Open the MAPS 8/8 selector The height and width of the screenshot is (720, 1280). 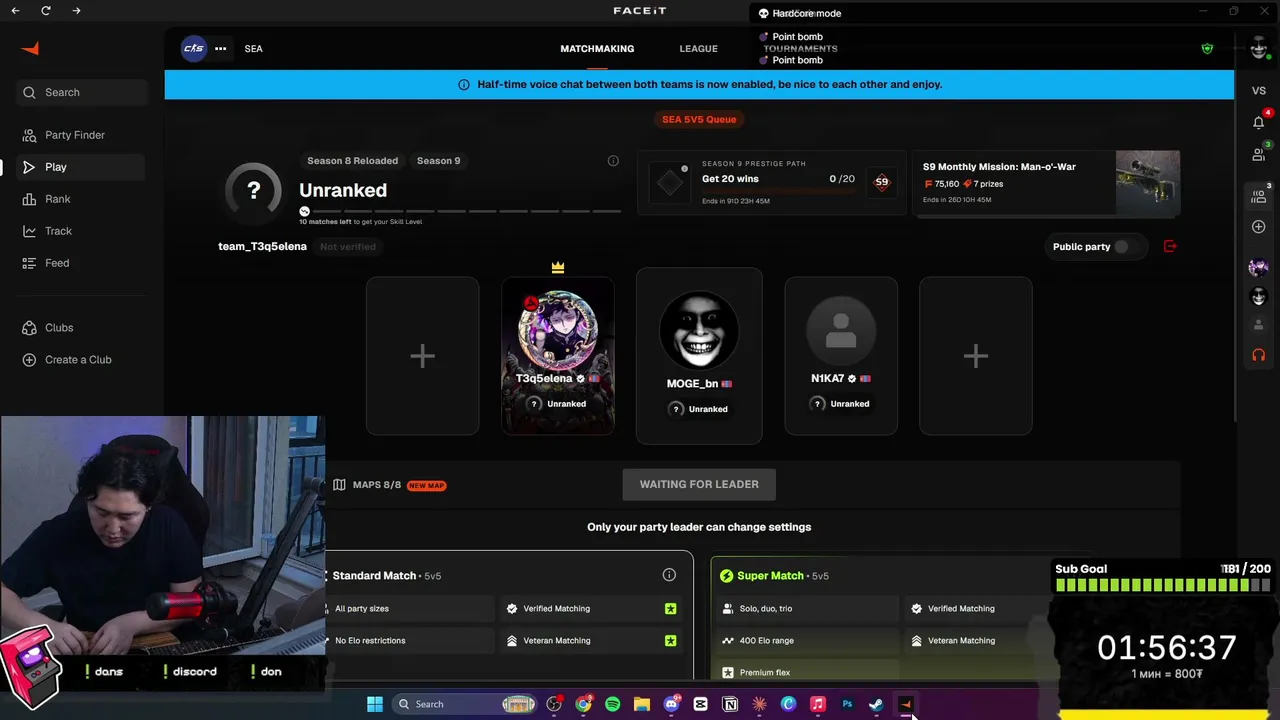pyautogui.click(x=389, y=485)
